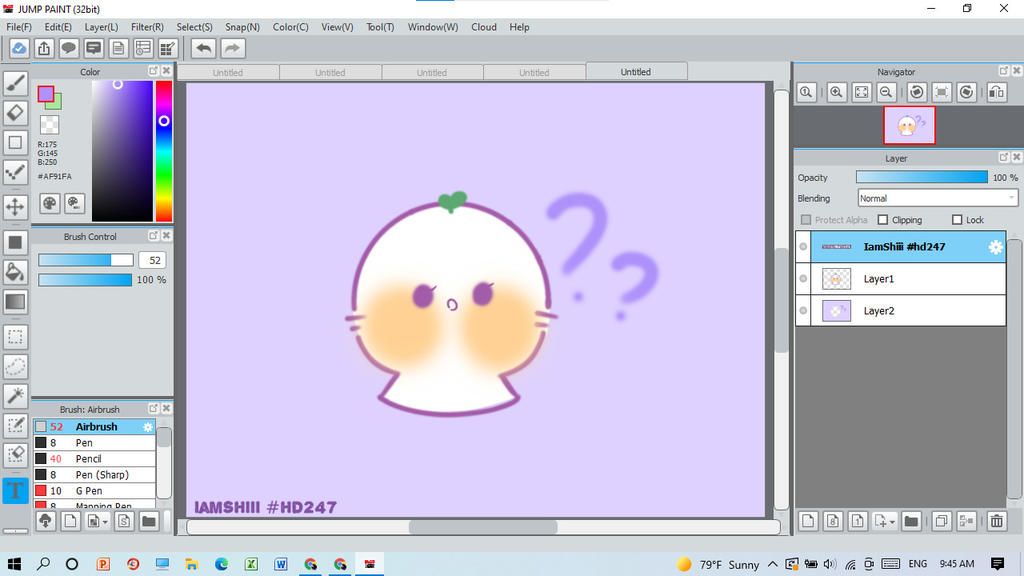Open the color palette icon in Color panel
Image resolution: width=1024 pixels, height=576 pixels.
tap(50, 203)
